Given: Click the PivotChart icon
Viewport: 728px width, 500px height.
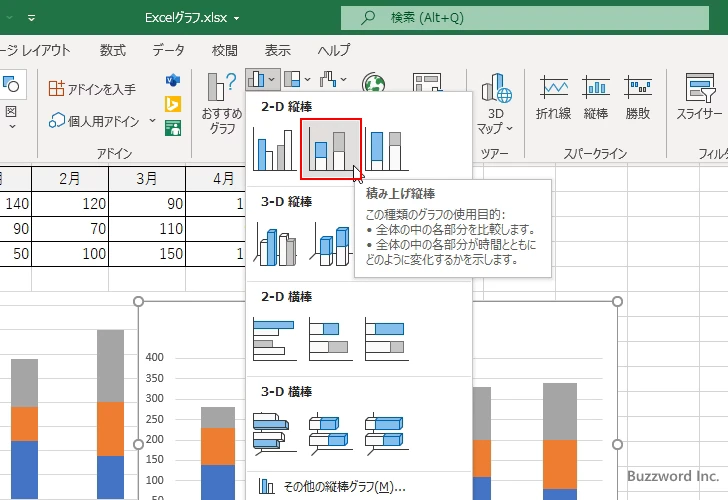Looking at the screenshot, I should tap(427, 83).
